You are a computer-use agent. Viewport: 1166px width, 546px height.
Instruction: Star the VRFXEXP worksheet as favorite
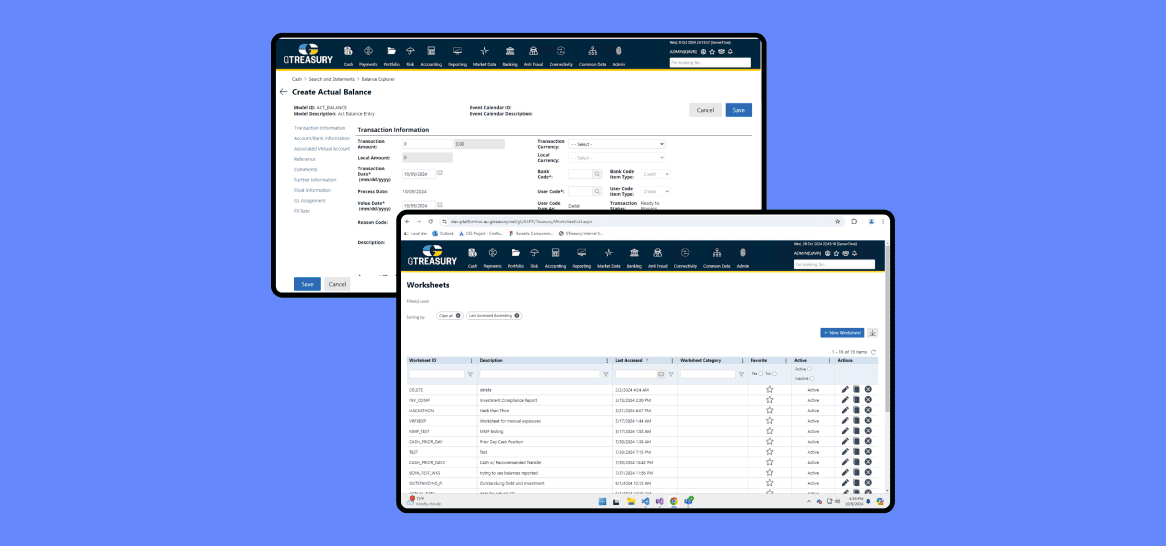tap(769, 422)
